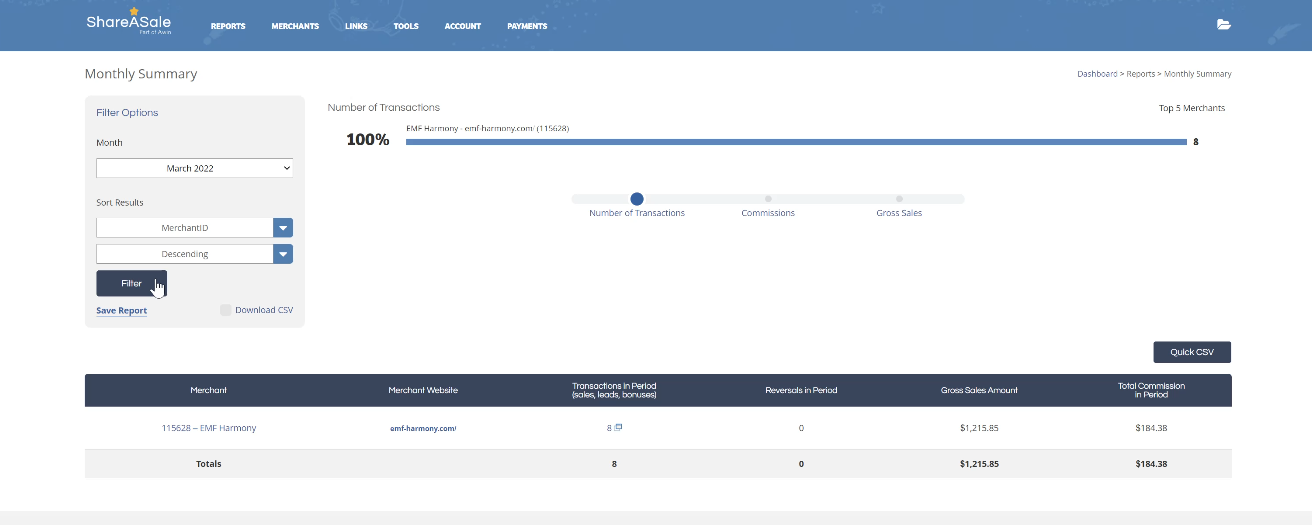
Task: Open transaction details popup icon next to 8
Action: 619,427
